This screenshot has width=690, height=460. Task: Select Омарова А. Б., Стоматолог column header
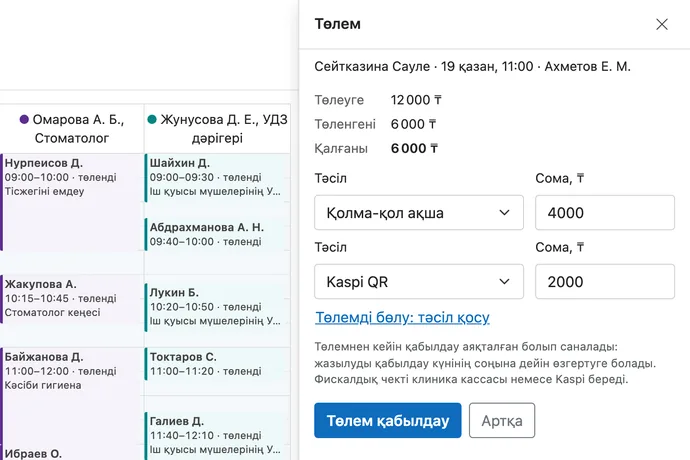(x=72, y=129)
